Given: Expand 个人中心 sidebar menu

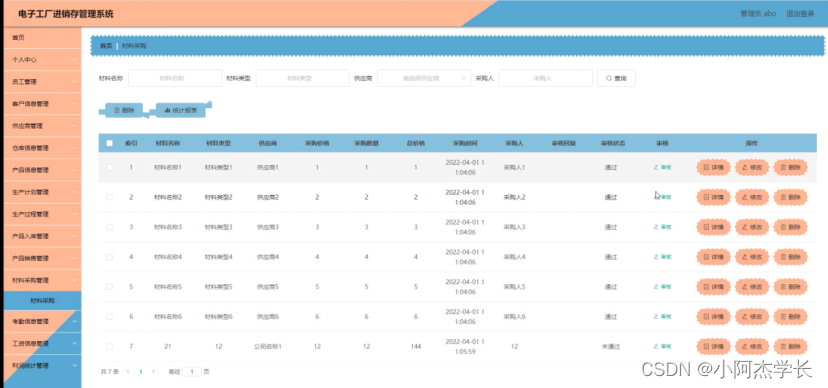Looking at the screenshot, I should pyautogui.click(x=42, y=60).
